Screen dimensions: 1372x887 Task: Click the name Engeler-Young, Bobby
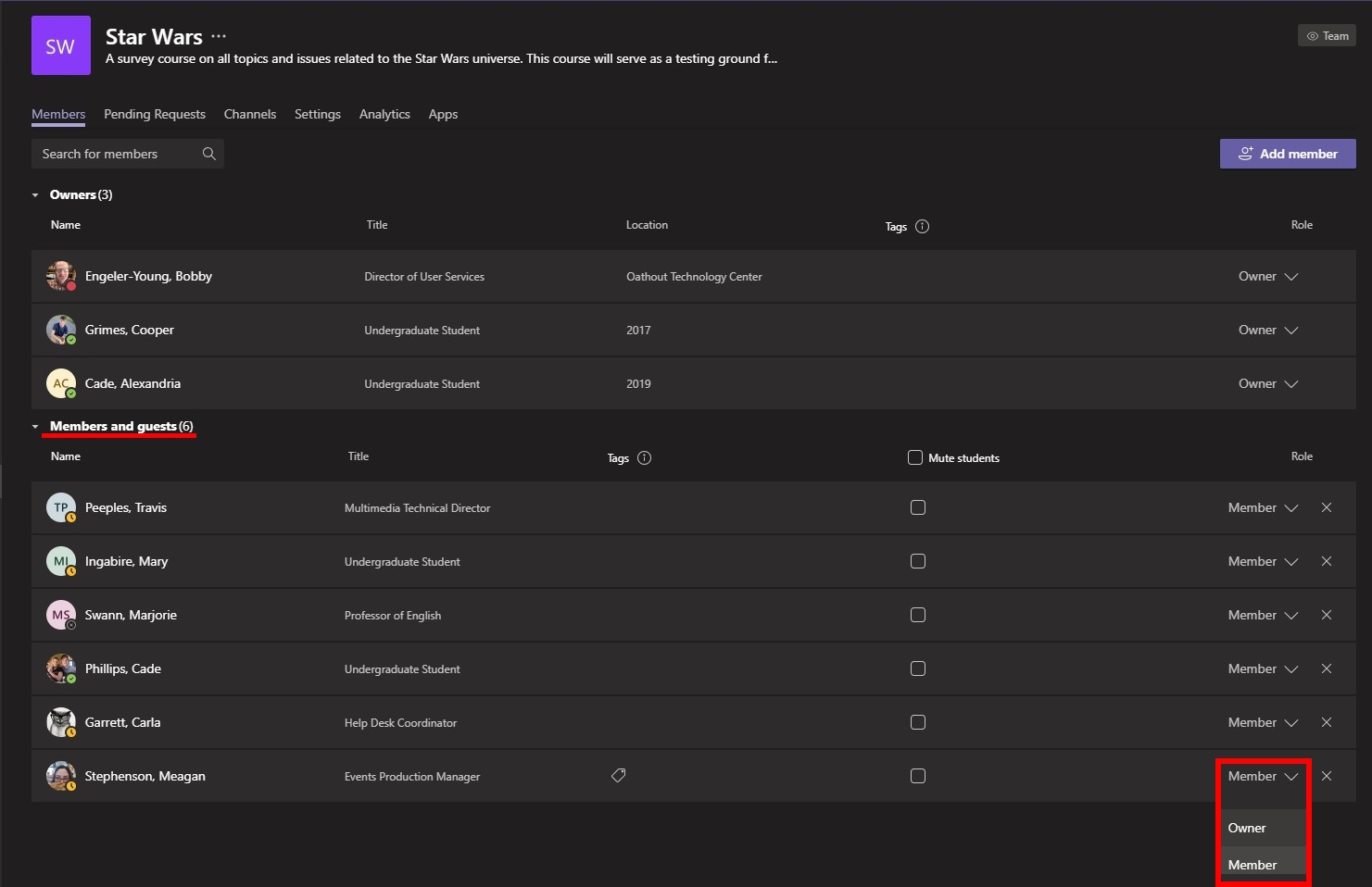pos(148,276)
